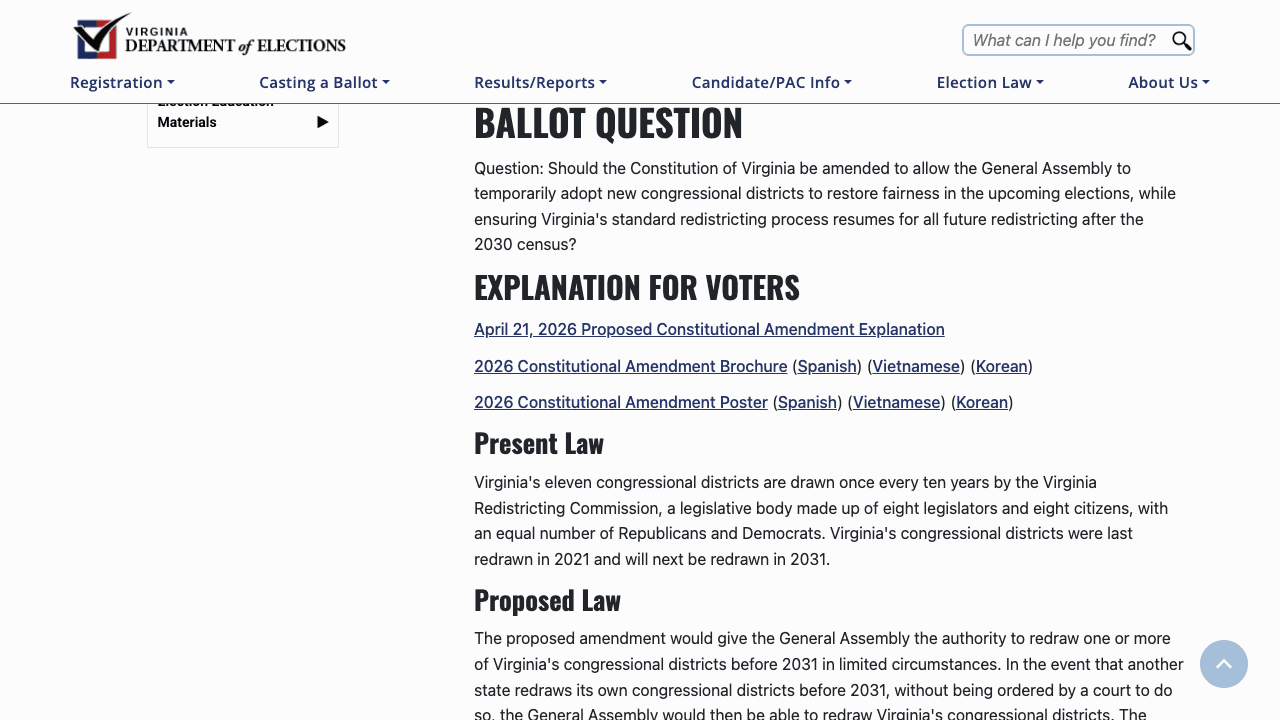The image size is (1280, 720).
Task: Open the Spanish version of the brochure
Action: pyautogui.click(x=826, y=366)
